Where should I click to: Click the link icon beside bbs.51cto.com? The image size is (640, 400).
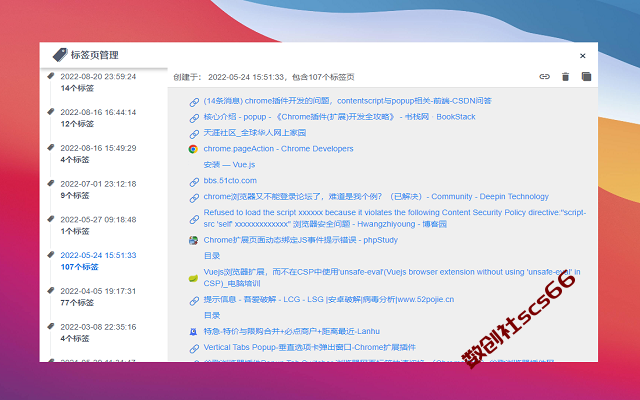pyautogui.click(x=194, y=182)
